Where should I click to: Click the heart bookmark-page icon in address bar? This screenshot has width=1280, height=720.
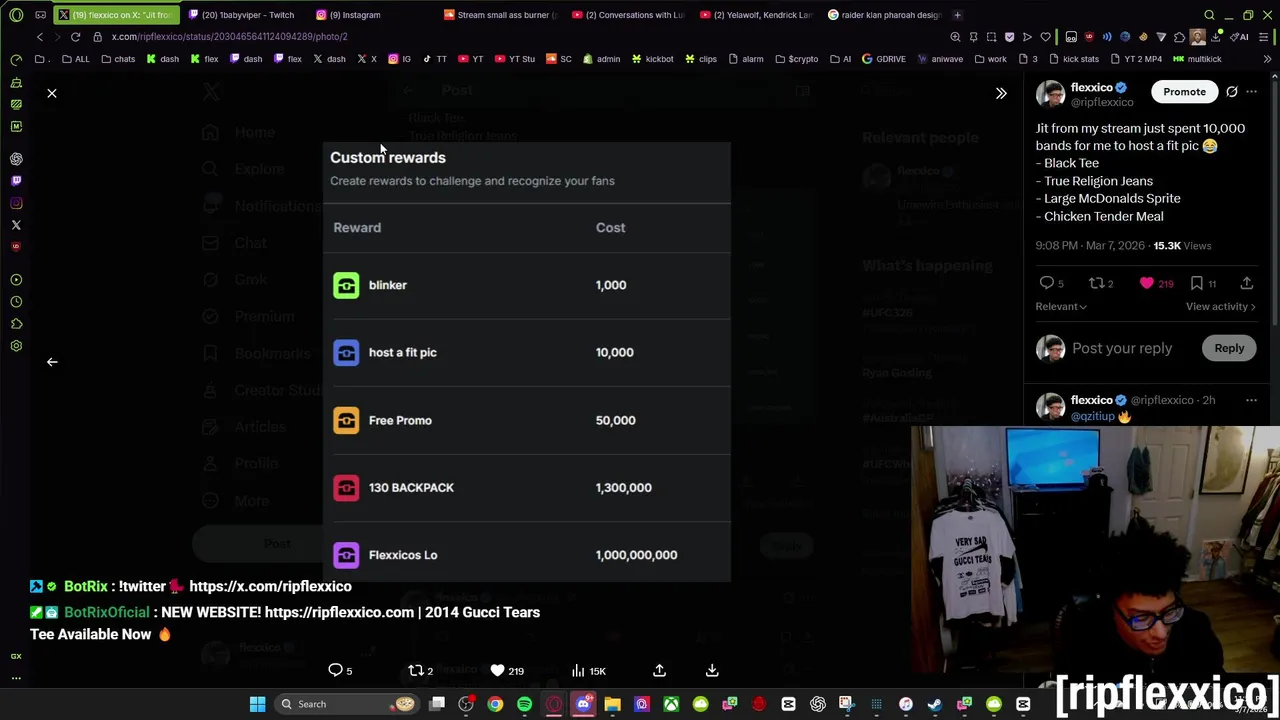(1045, 37)
